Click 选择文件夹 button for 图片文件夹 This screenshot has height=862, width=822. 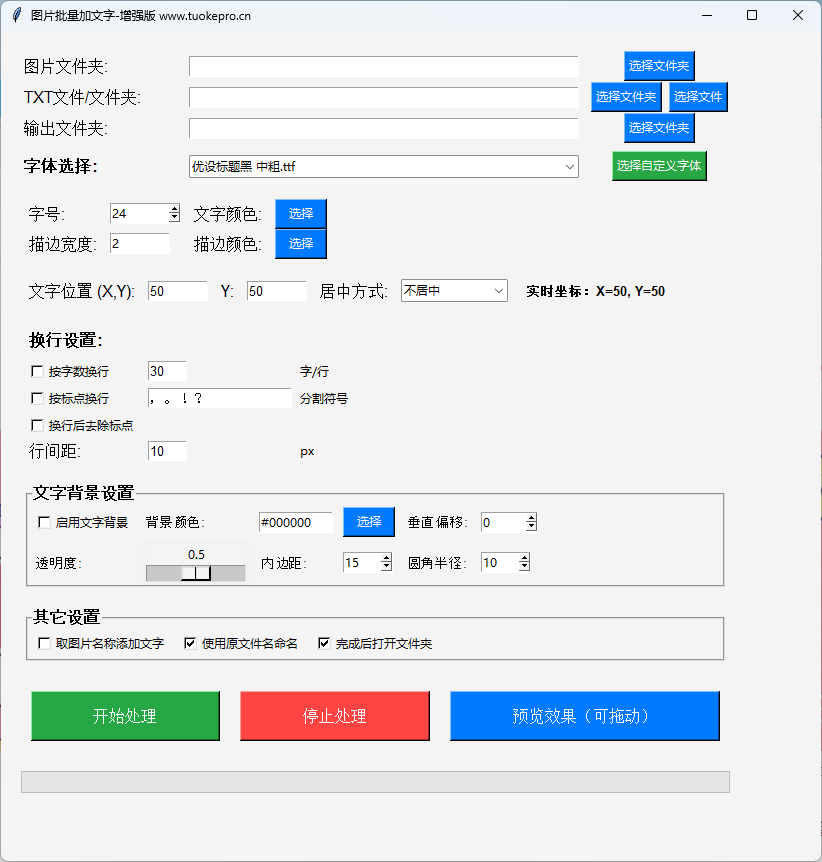(x=658, y=66)
